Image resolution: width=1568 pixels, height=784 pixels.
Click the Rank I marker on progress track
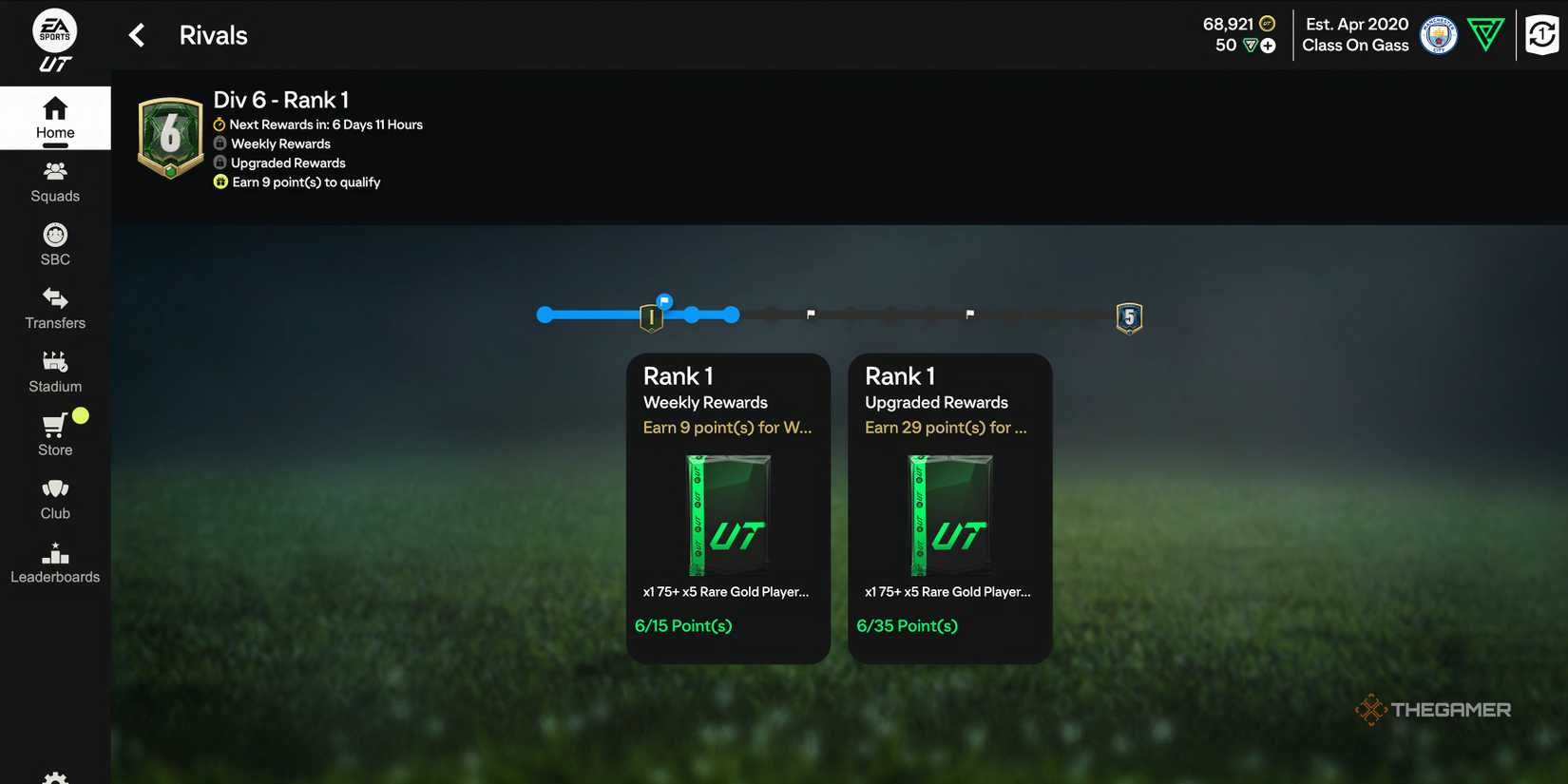pyautogui.click(x=651, y=317)
